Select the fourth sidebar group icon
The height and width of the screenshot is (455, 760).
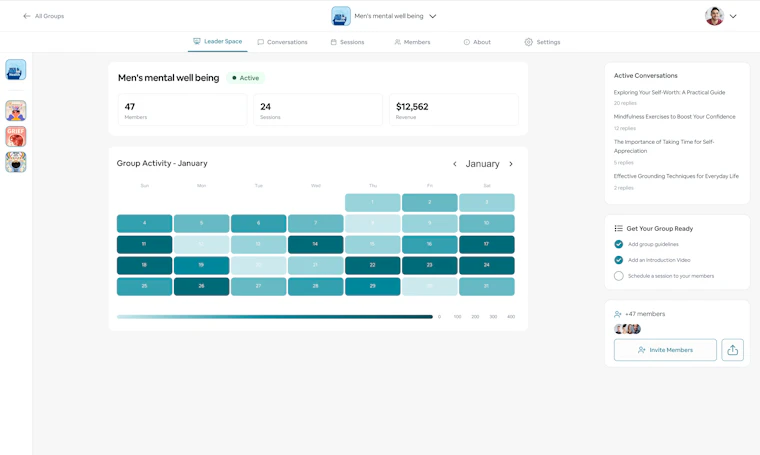click(16, 162)
